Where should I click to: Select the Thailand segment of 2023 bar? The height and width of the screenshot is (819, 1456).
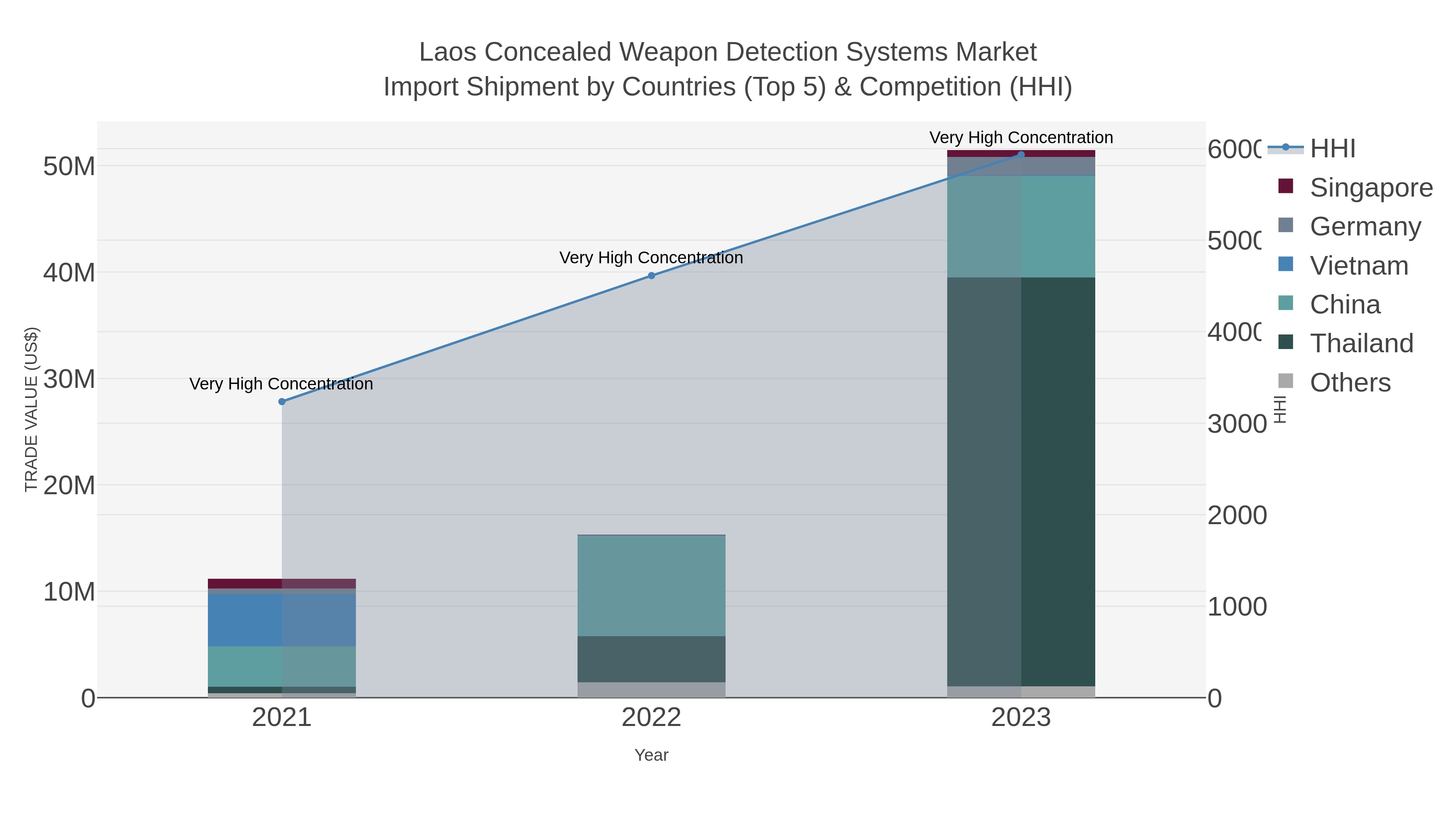click(1021, 482)
